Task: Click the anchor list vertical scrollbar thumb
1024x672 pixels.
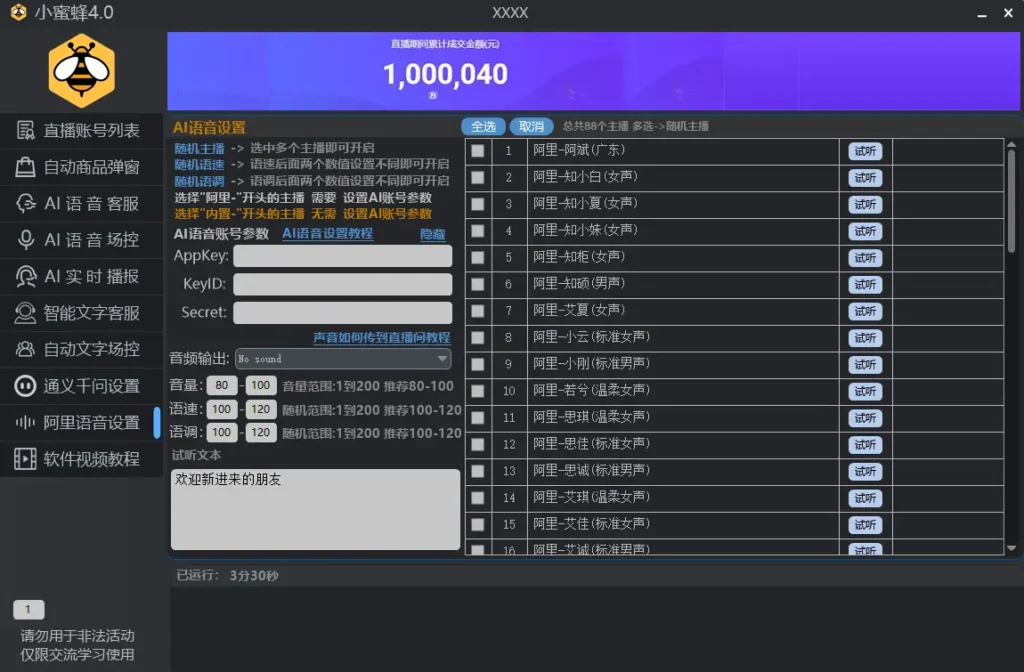Action: click(1012, 201)
